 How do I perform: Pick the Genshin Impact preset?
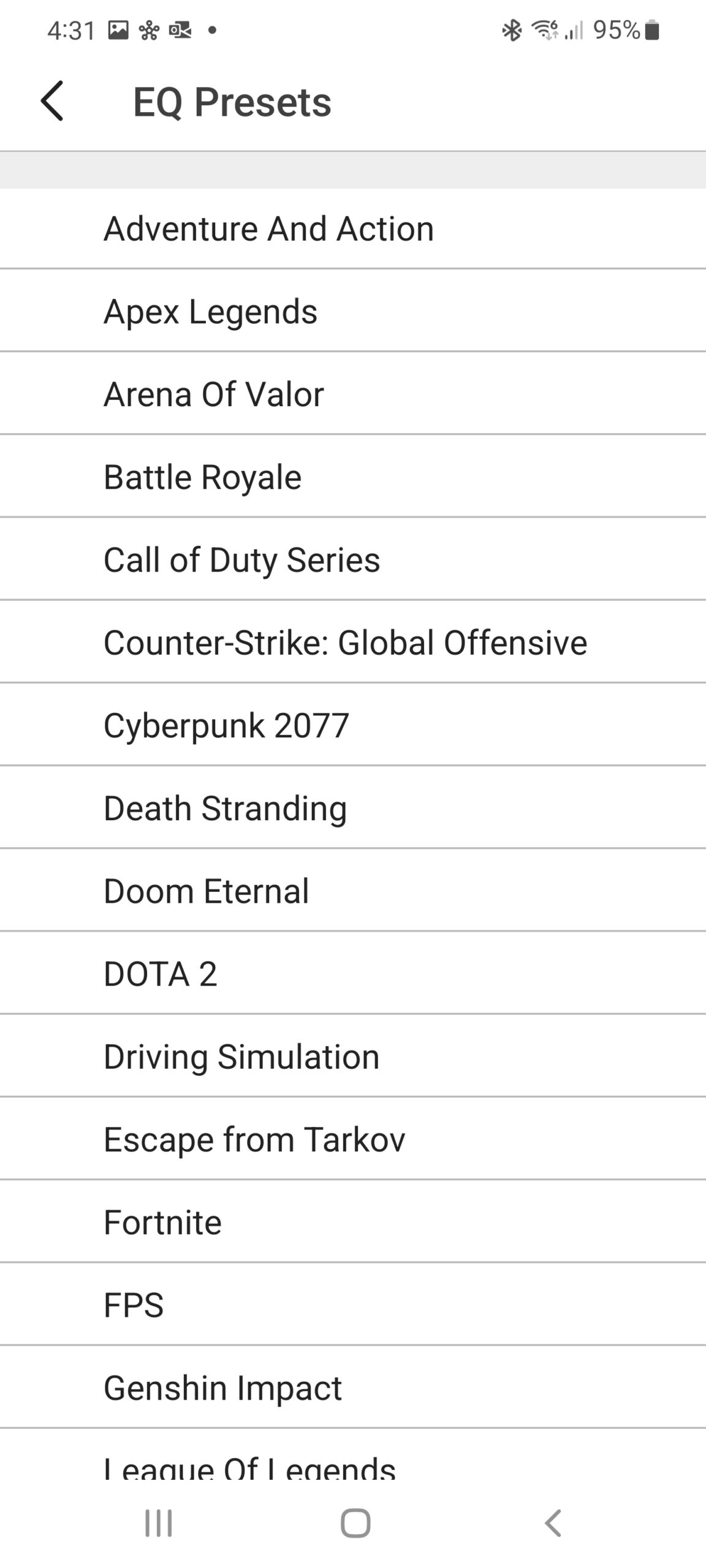point(222,1387)
